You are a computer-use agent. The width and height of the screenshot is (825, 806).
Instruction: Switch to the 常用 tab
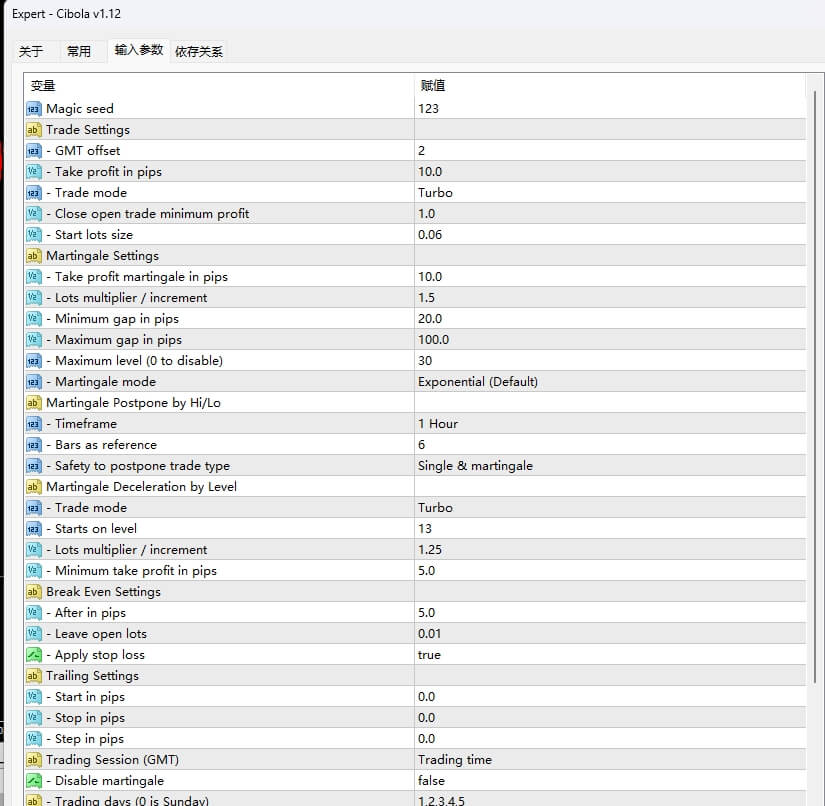click(x=80, y=50)
